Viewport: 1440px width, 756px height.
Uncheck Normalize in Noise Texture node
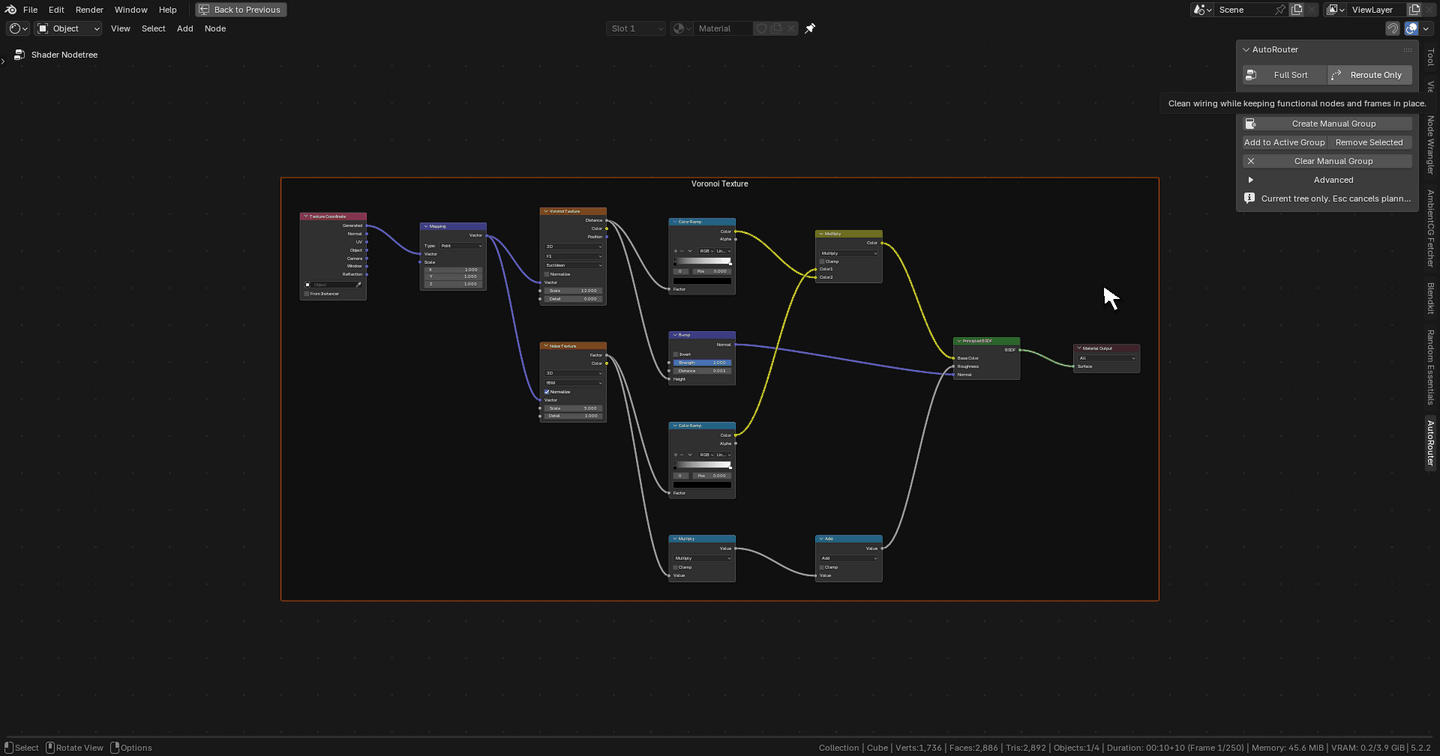[547, 392]
